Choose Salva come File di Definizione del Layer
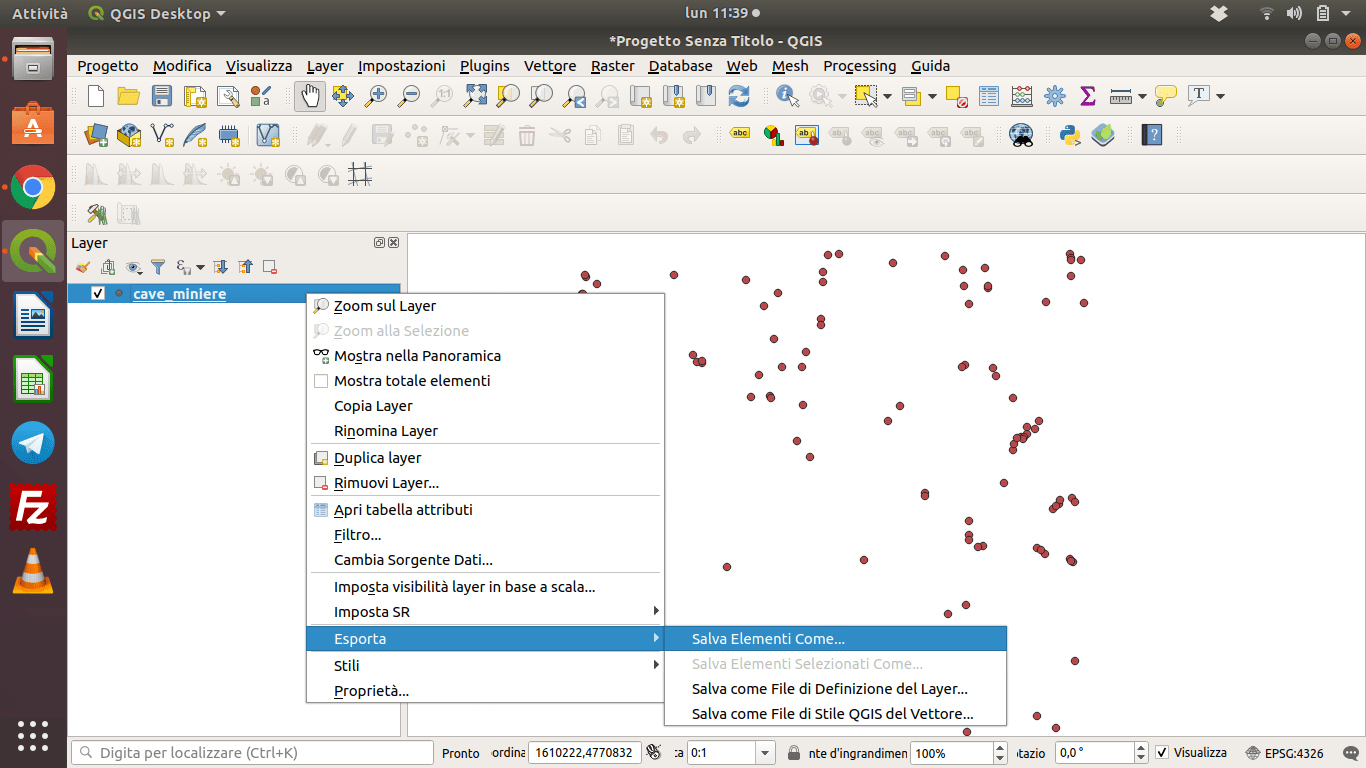 [835, 688]
